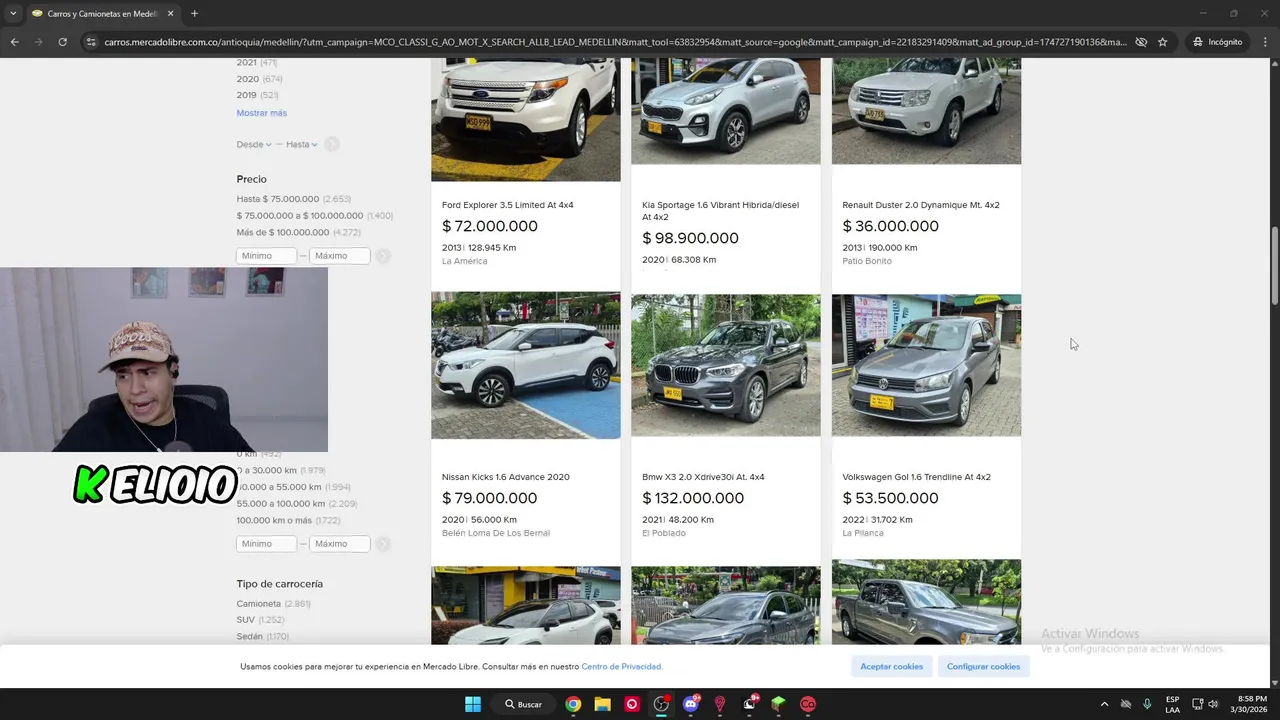Go back to the previous page
Screen dimensions: 1280x720
(14, 42)
